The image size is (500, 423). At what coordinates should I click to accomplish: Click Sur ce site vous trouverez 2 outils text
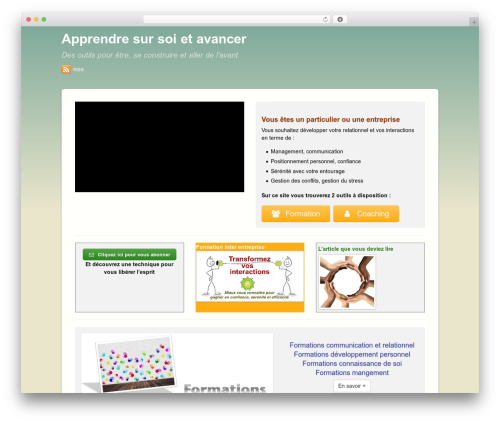[326, 195]
